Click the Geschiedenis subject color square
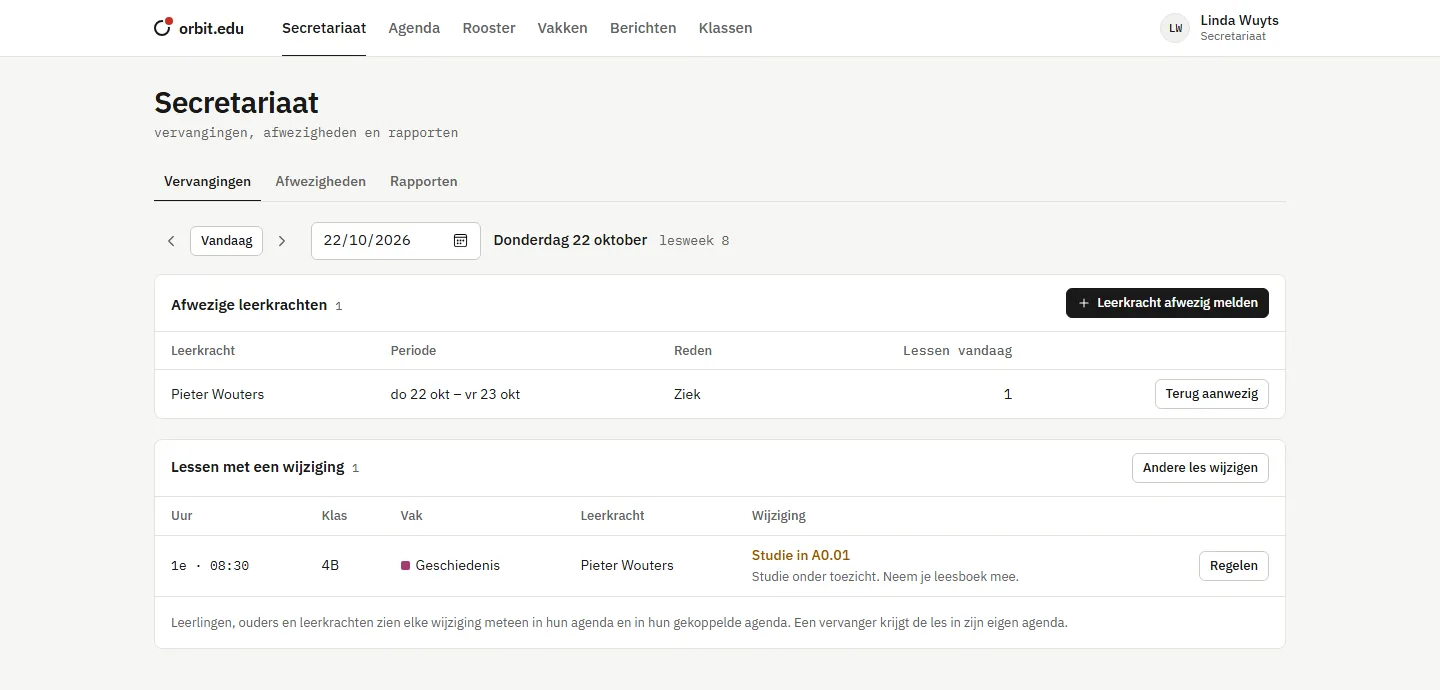 click(x=405, y=566)
